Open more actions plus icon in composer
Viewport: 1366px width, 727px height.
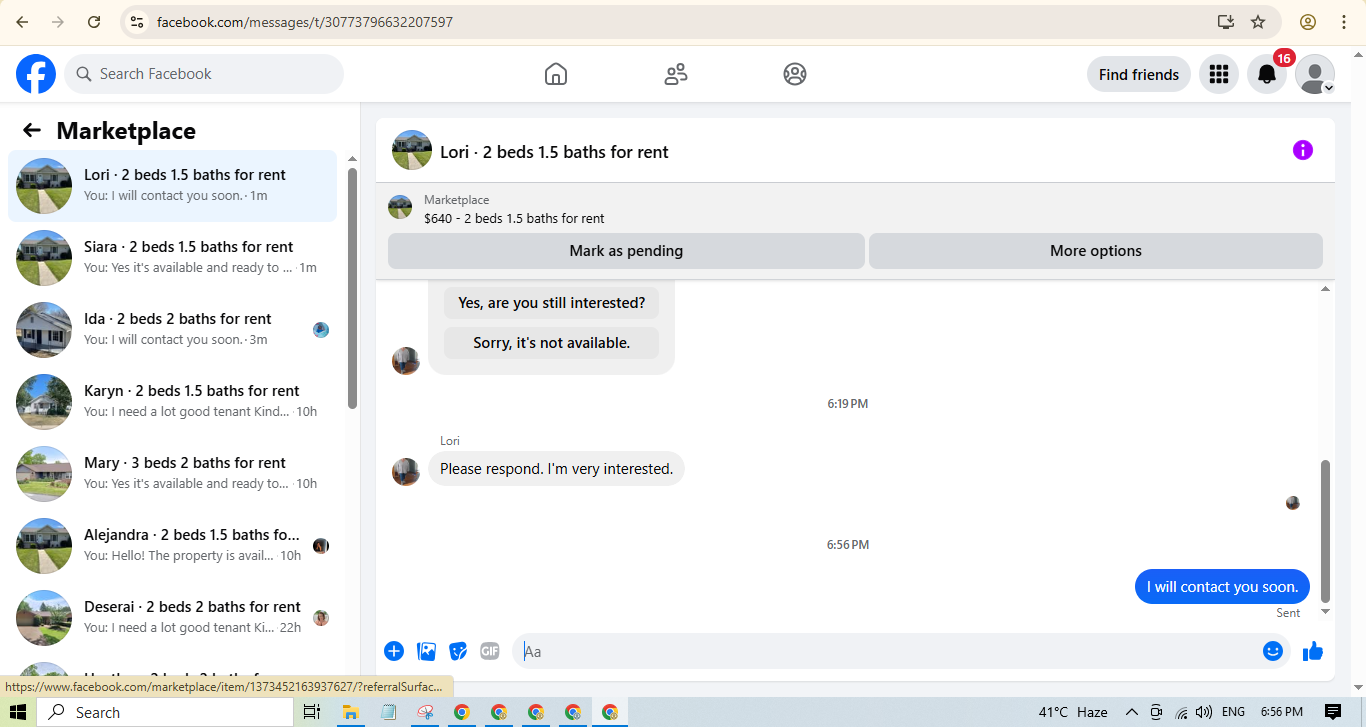394,651
